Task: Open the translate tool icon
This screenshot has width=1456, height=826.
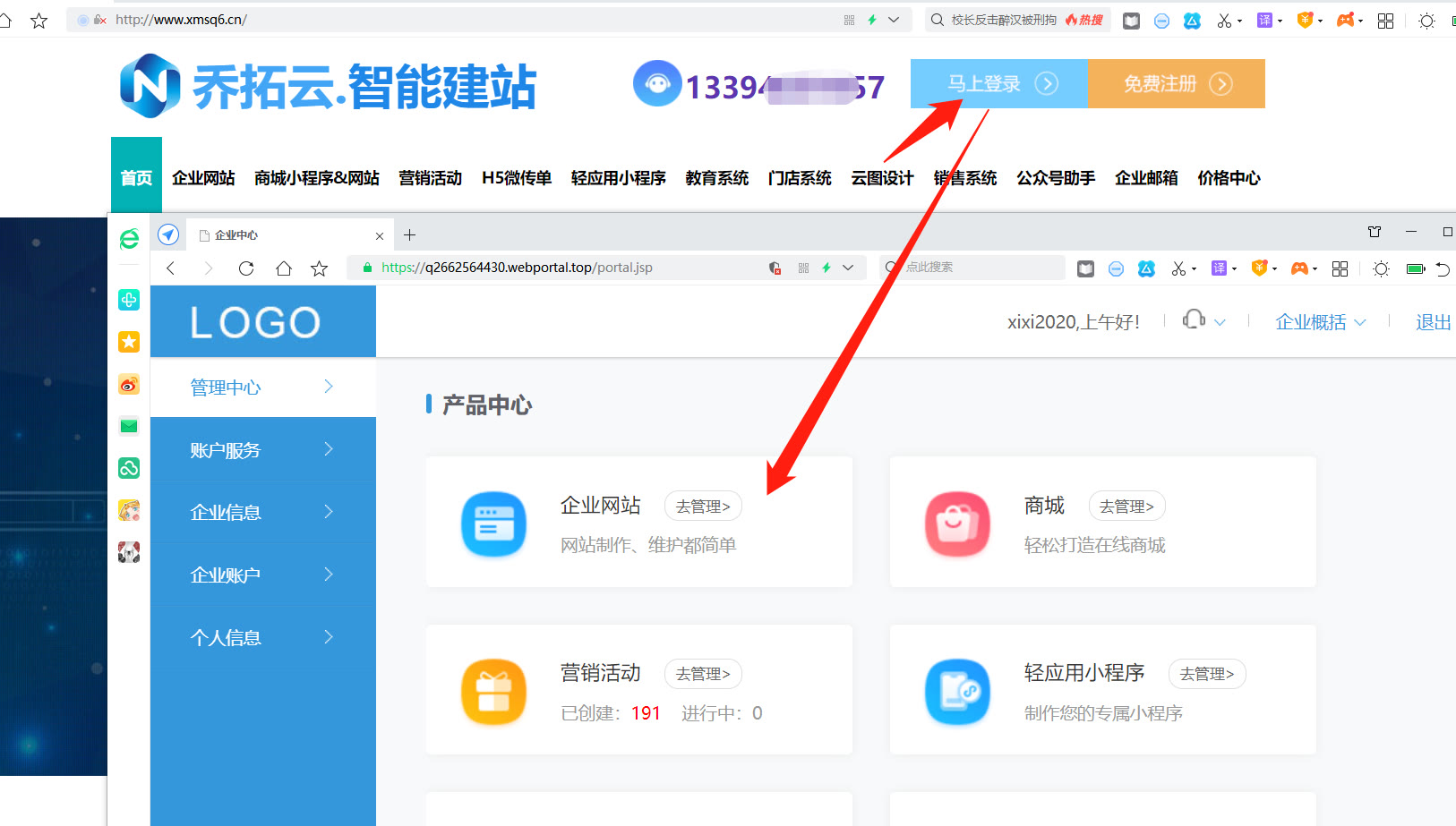Action: tap(1265, 20)
